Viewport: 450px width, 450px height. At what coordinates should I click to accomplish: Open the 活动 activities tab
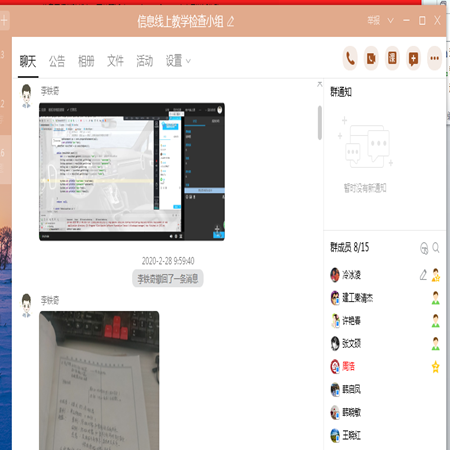(145, 61)
